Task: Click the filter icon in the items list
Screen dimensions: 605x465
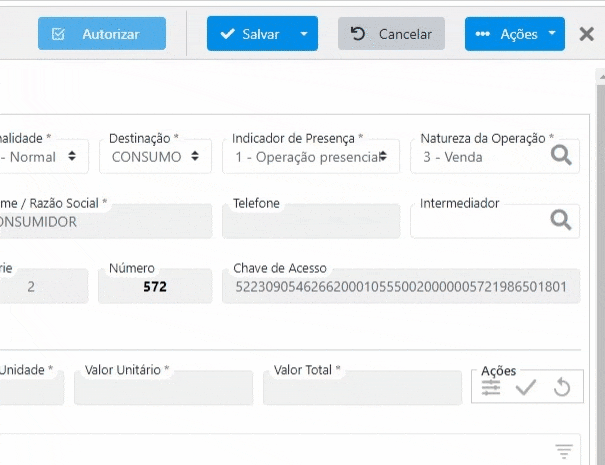Action: pyautogui.click(x=564, y=451)
